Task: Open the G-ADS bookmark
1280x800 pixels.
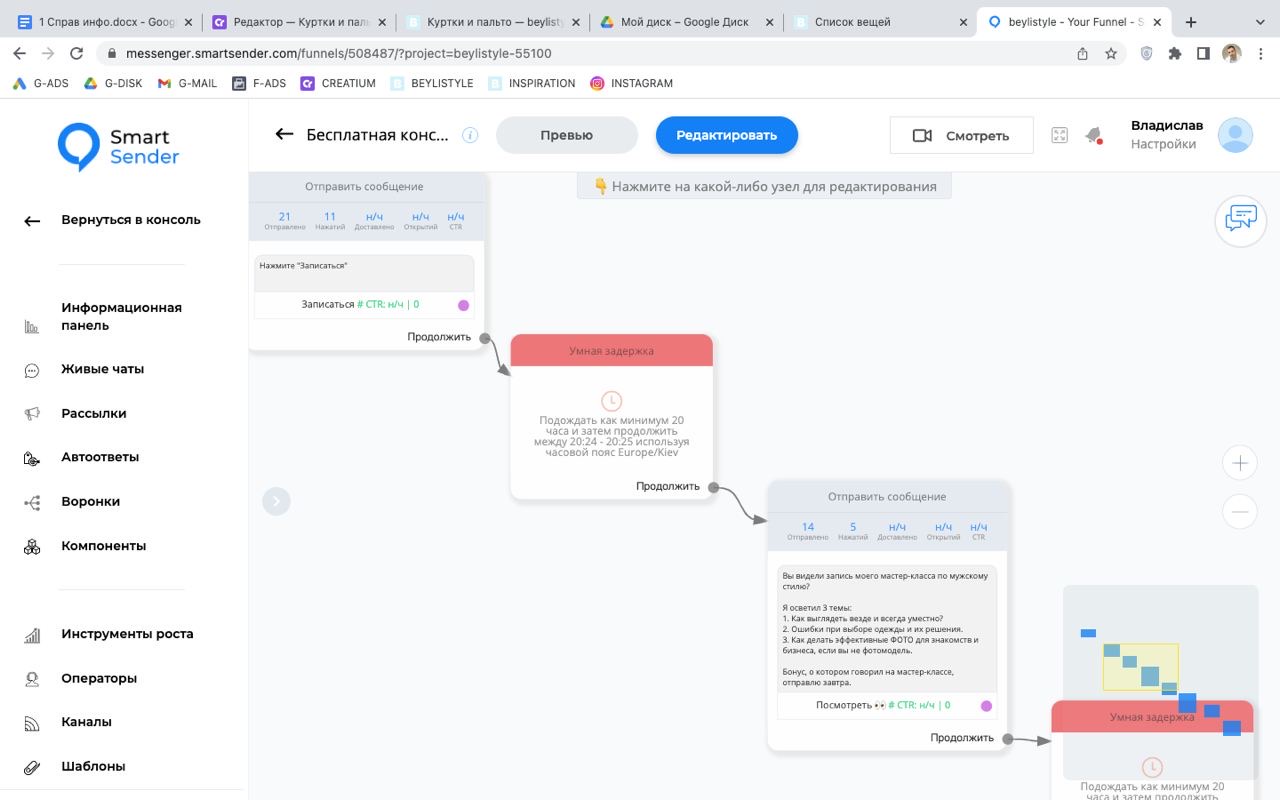Action: [x=41, y=83]
